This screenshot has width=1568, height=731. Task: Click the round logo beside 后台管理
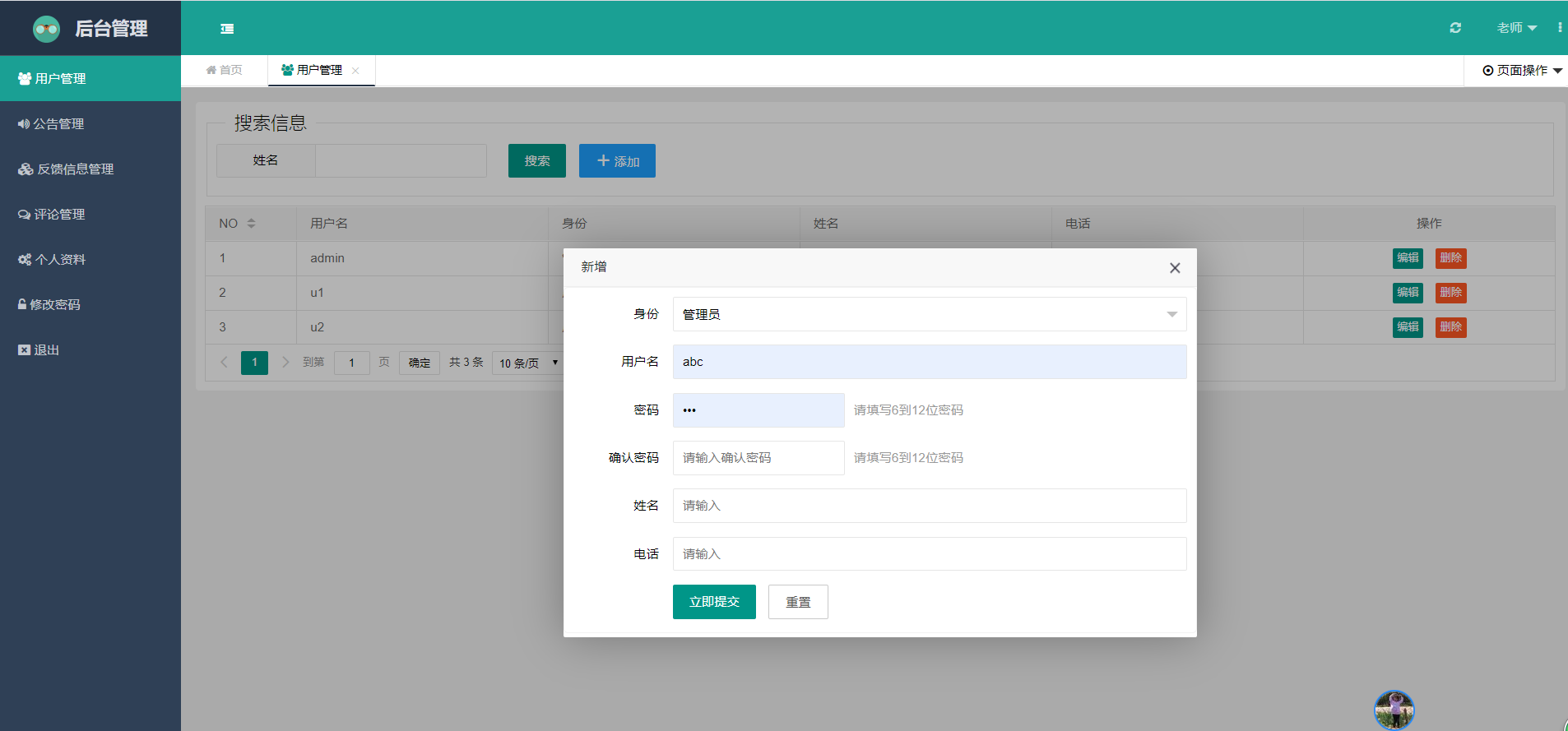pos(46,29)
